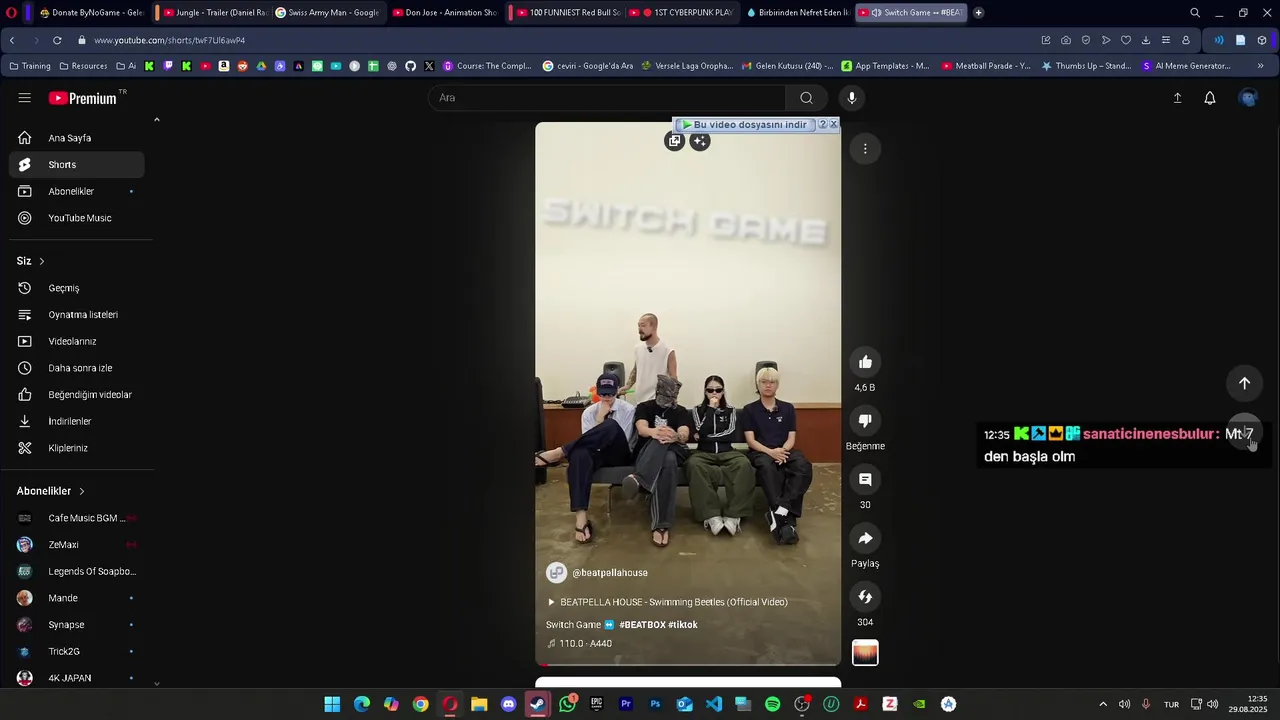This screenshot has height=720, width=1280.
Task: Open Legends Of Soapbox channel subscription
Action: (x=77, y=571)
